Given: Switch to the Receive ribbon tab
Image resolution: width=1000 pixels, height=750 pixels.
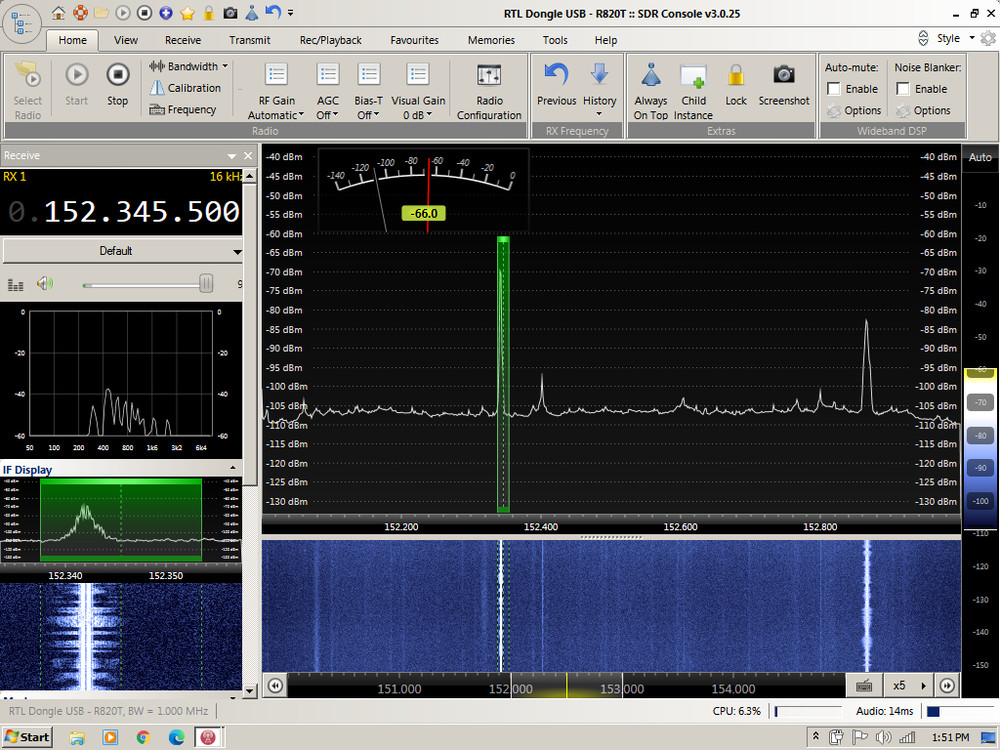Looking at the screenshot, I should (183, 40).
